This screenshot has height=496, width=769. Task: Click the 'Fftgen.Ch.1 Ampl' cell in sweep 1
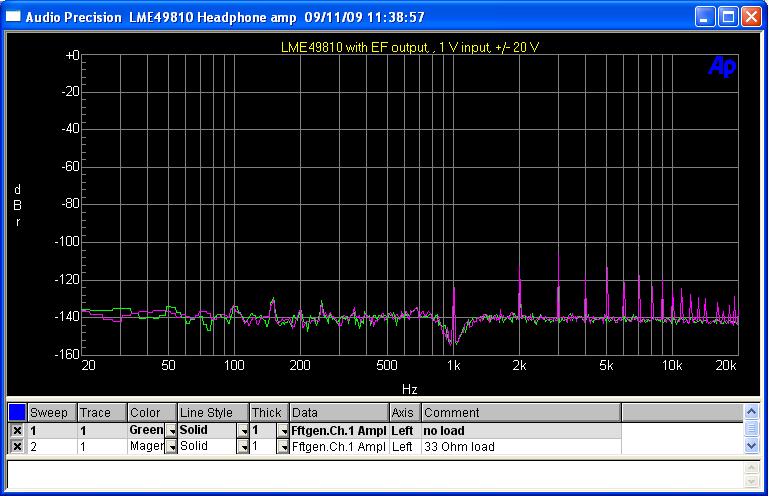pyautogui.click(x=339, y=431)
